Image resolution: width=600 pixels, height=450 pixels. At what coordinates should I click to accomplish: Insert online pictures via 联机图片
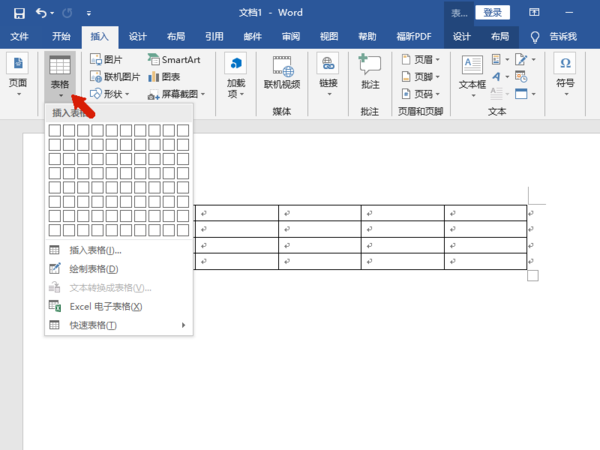pos(115,77)
